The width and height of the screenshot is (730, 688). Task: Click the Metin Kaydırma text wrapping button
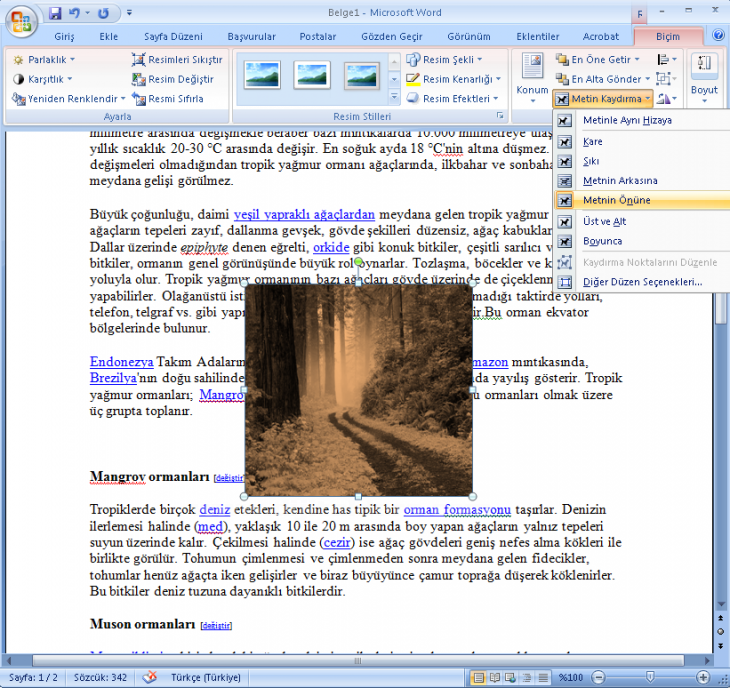coord(603,99)
